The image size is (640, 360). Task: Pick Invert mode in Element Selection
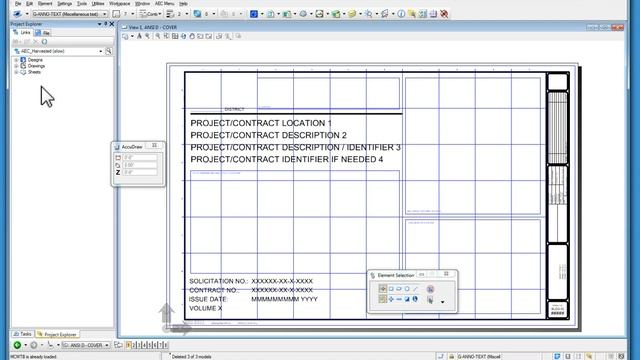(x=407, y=299)
